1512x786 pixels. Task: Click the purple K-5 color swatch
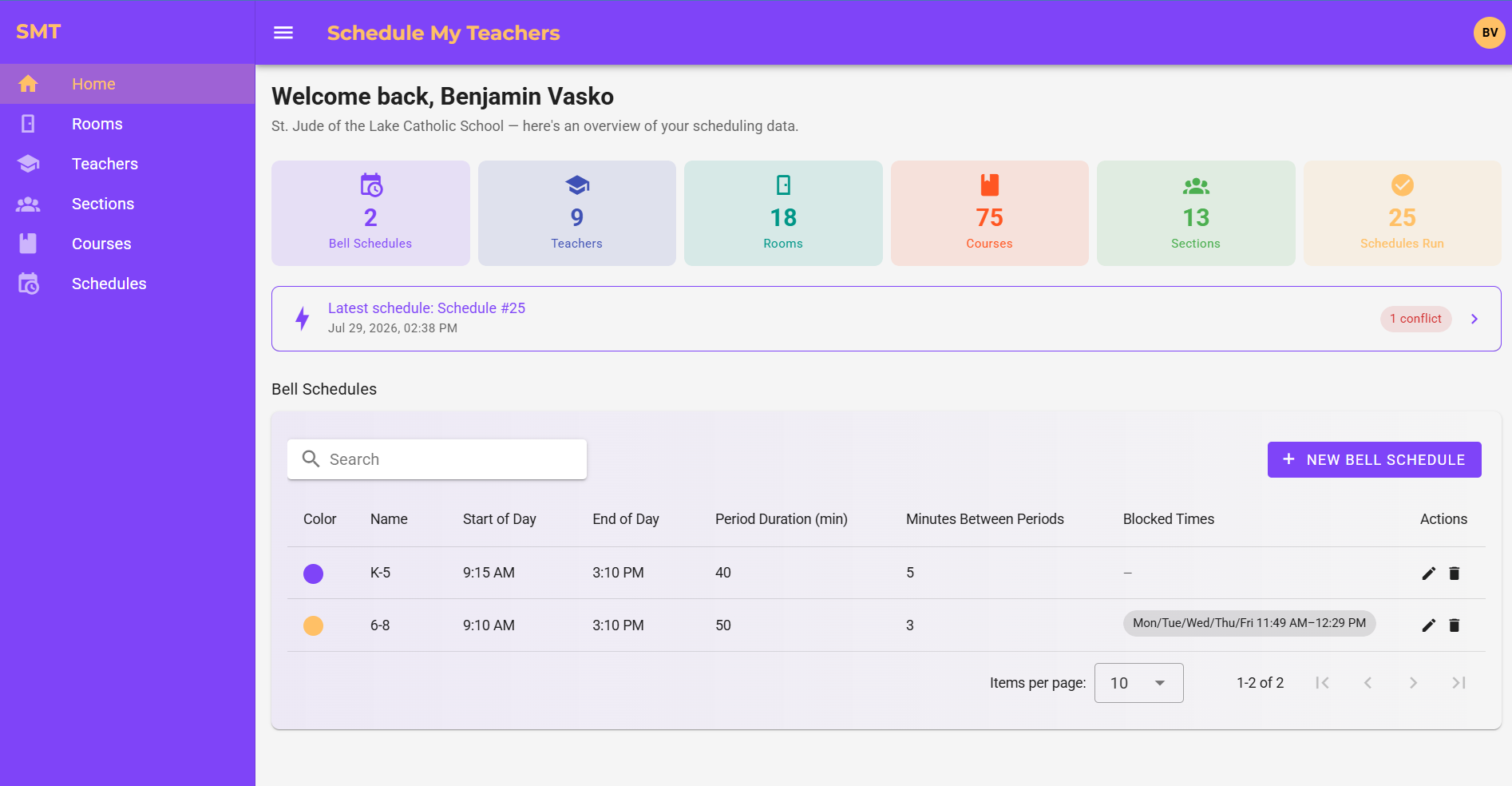(x=313, y=574)
